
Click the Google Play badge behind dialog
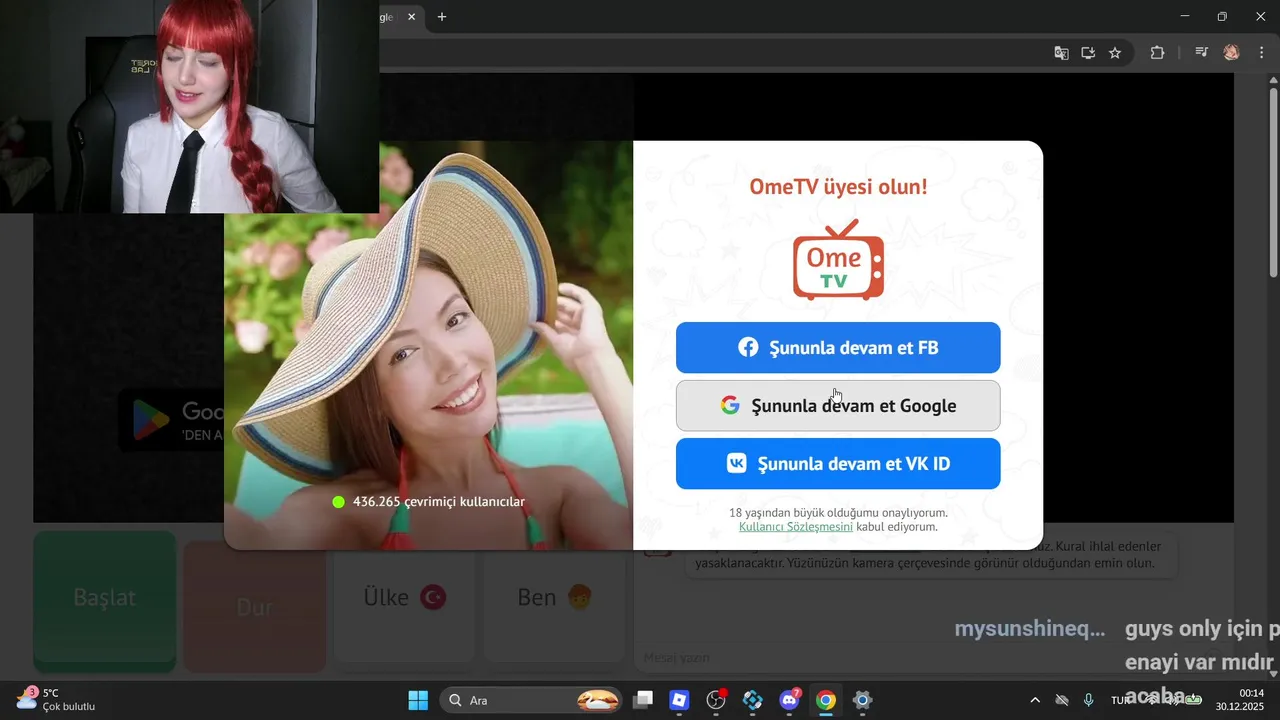(x=172, y=420)
